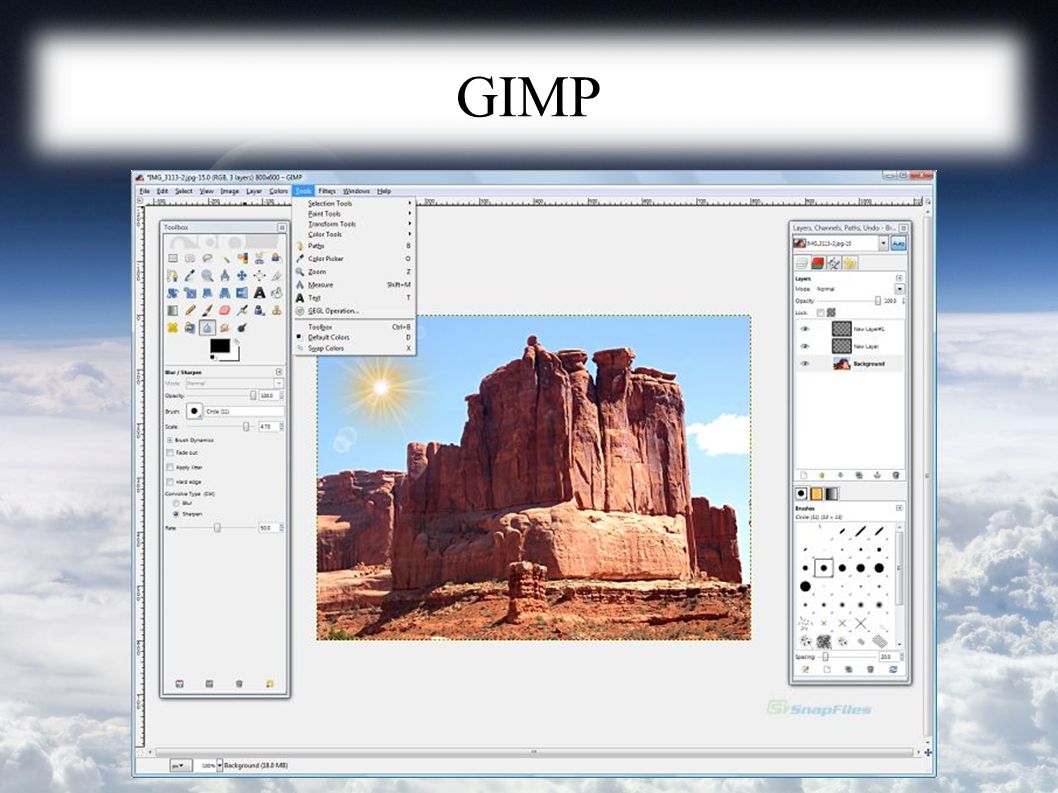The width and height of the screenshot is (1058, 793).
Task: Open the image selector dropdown in Layers dock
Action: pyautogui.click(x=883, y=244)
